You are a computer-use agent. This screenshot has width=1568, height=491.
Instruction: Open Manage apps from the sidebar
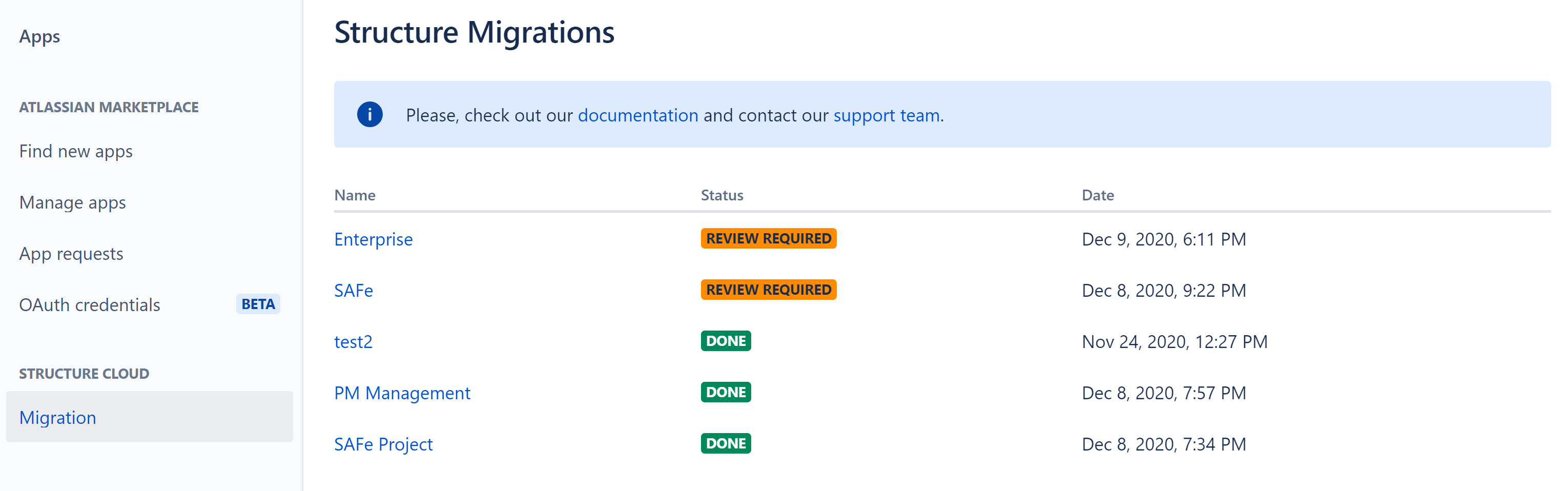[x=72, y=202]
